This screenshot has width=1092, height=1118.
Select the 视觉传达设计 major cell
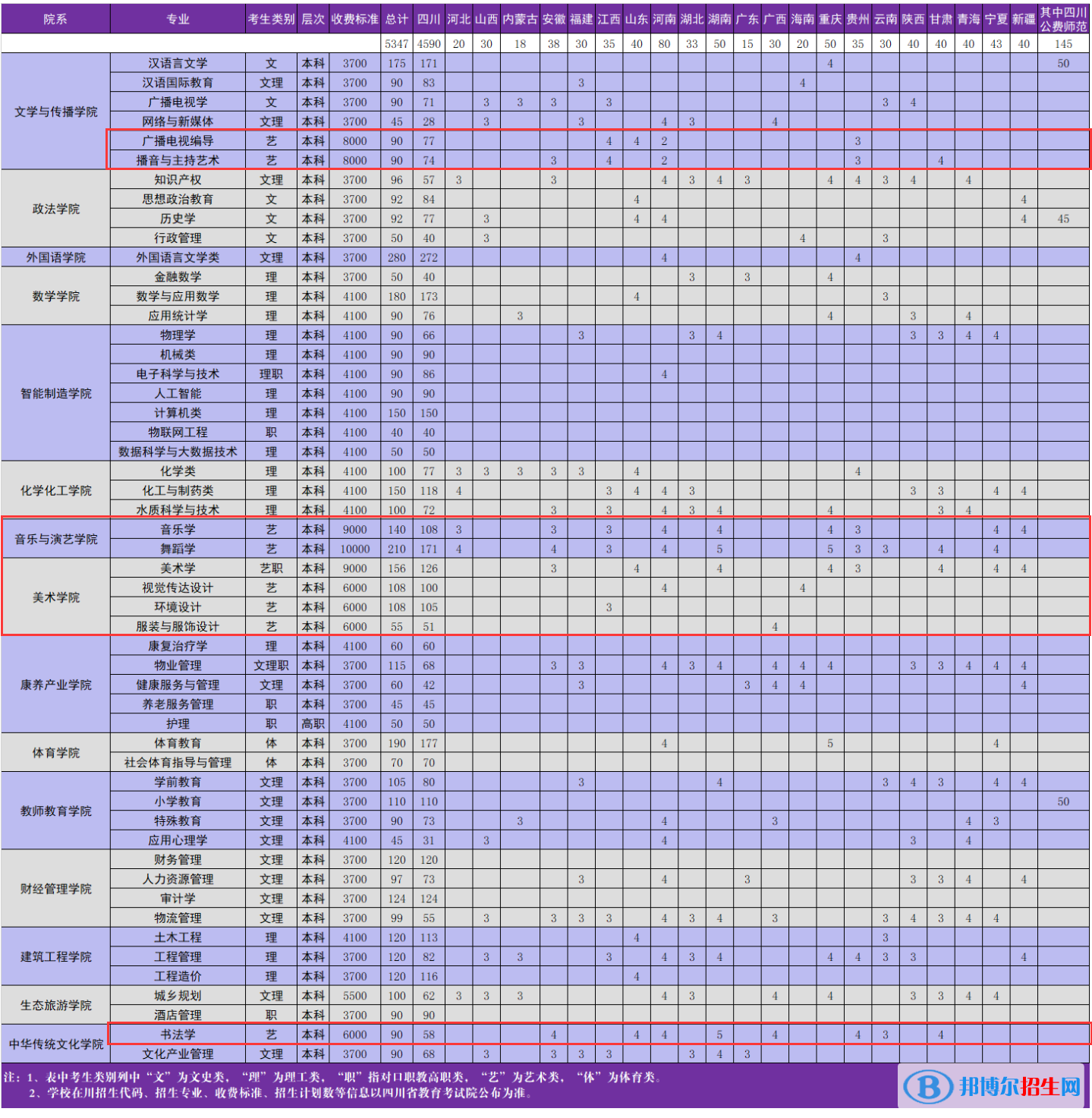[178, 587]
